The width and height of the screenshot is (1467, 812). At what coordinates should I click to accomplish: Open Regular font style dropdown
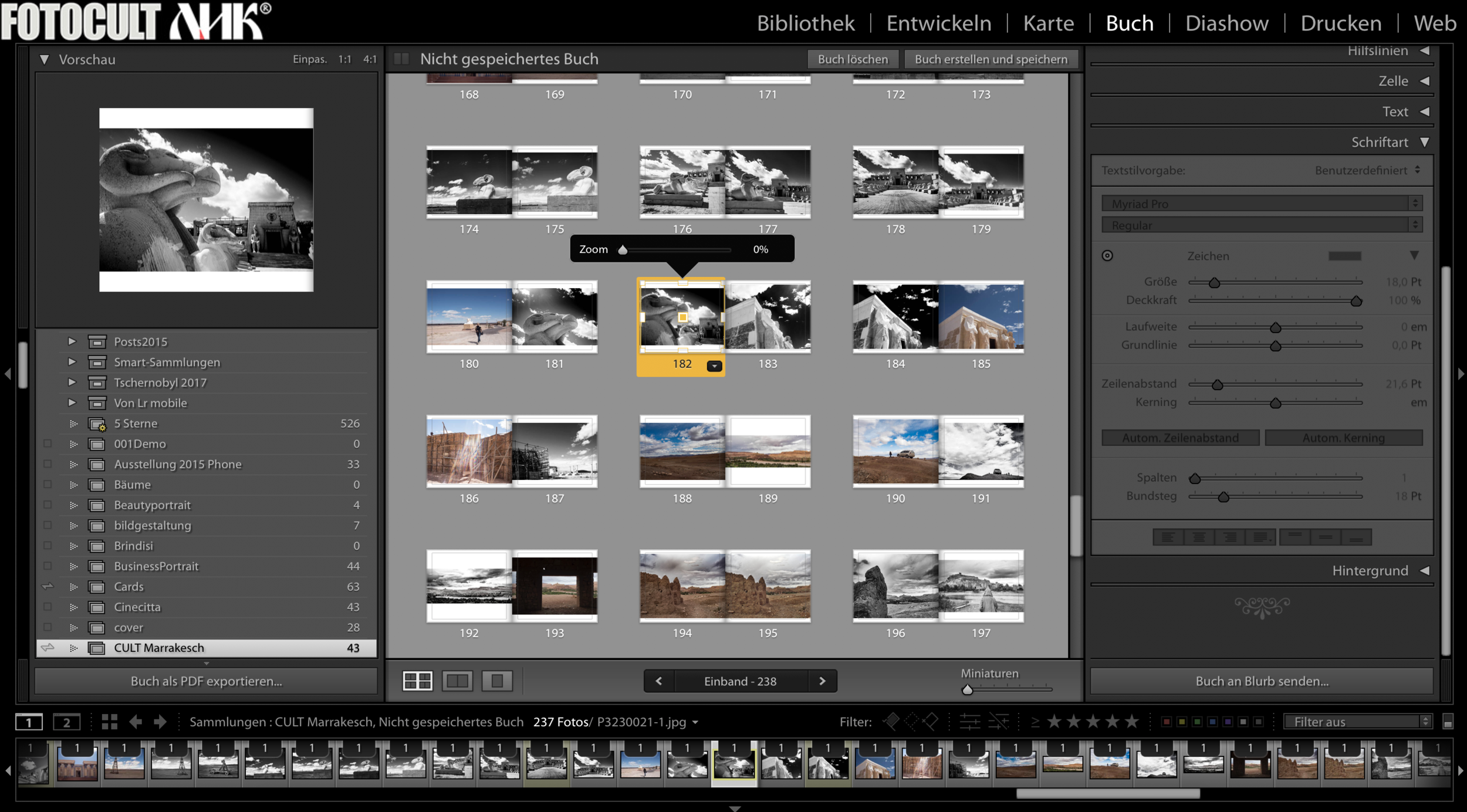click(1262, 225)
